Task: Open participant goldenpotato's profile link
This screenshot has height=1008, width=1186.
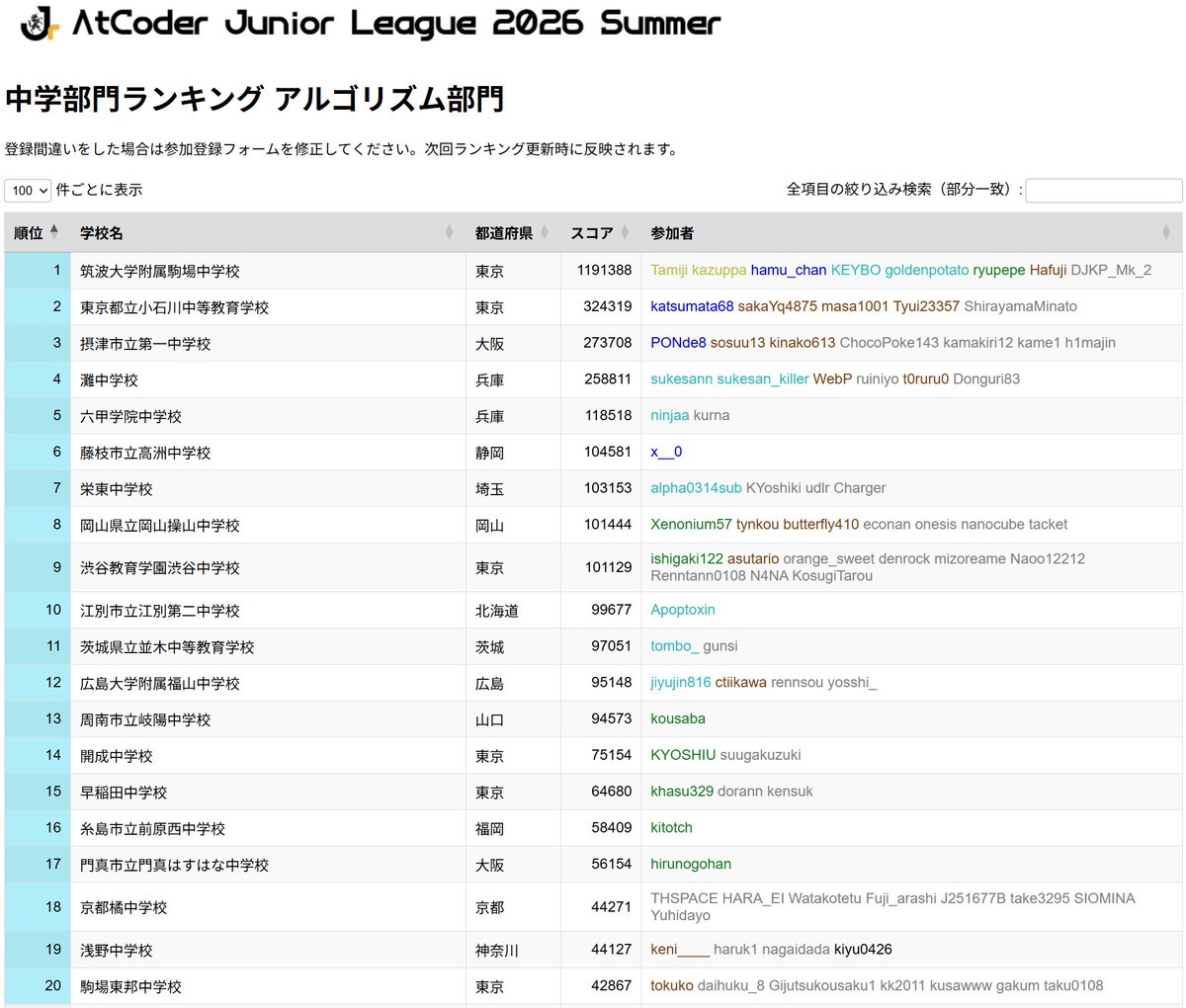Action: pyautogui.click(x=927, y=270)
